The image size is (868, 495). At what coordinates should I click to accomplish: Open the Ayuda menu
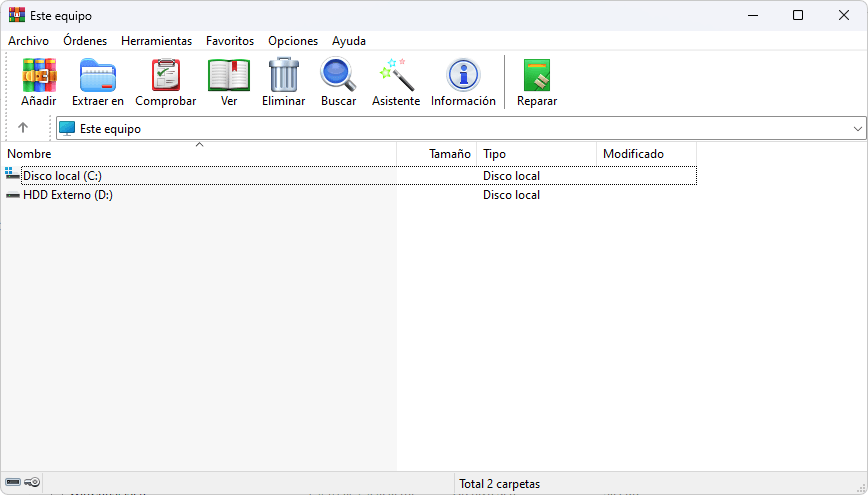[x=349, y=41]
